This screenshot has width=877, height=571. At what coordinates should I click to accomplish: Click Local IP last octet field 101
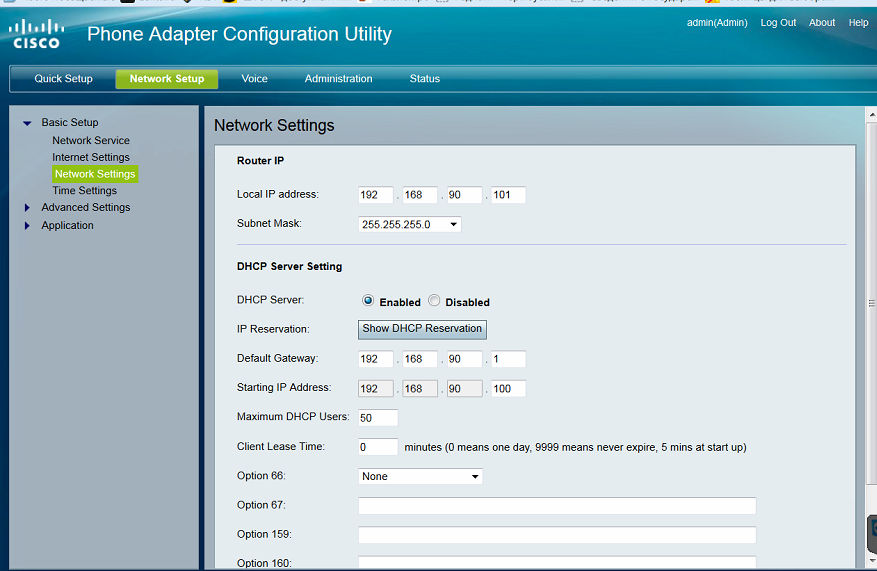tap(508, 195)
